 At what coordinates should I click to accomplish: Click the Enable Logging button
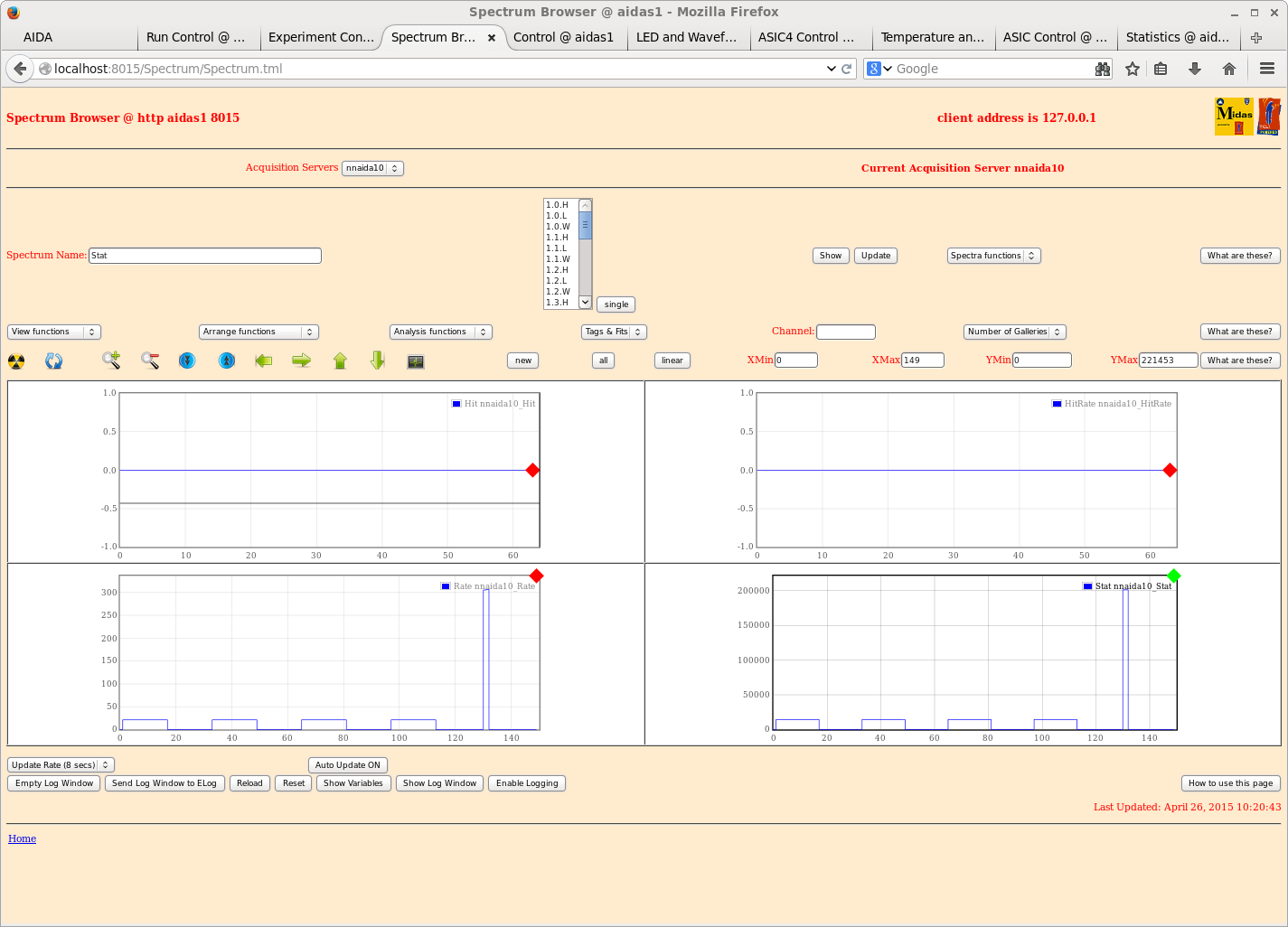527,783
